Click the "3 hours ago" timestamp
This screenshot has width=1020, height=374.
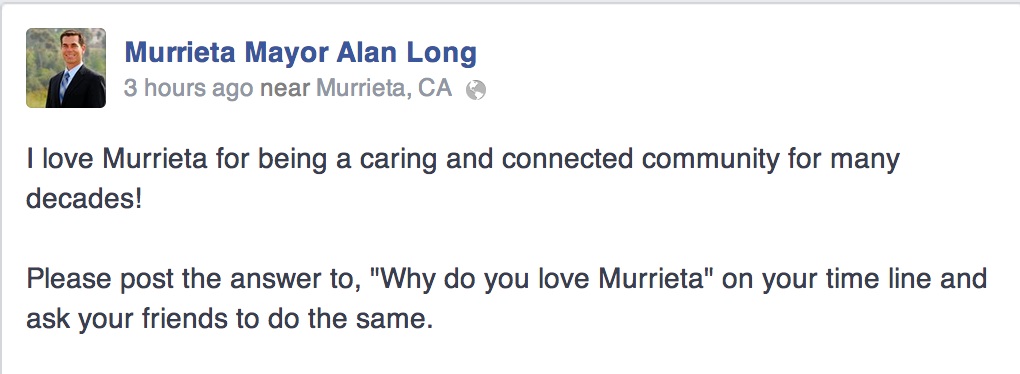click(189, 88)
